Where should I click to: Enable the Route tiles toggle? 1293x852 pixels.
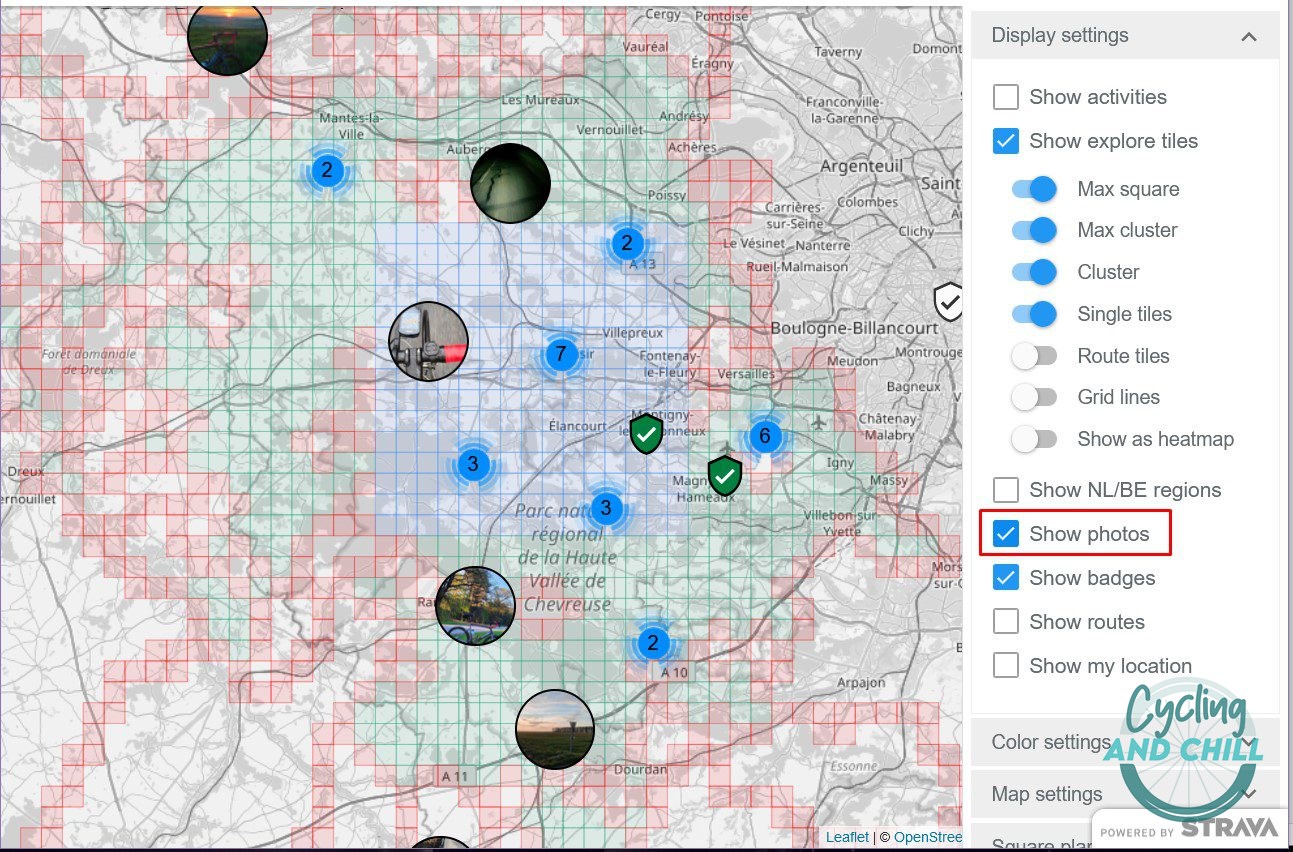[1035, 356]
